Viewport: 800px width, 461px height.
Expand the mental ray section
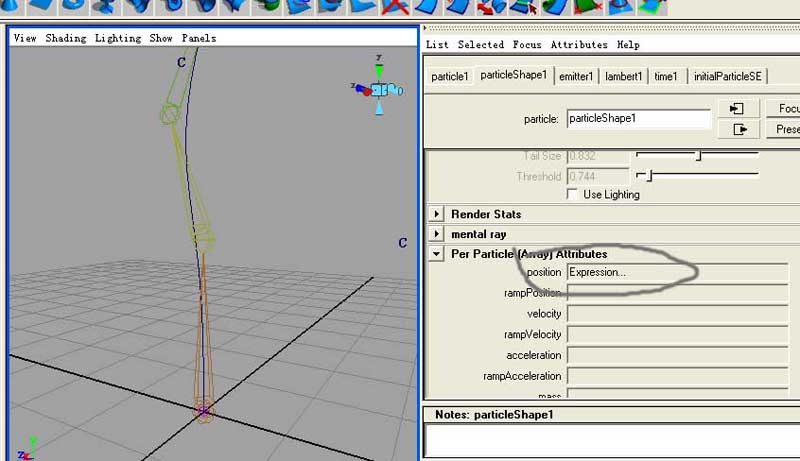tap(436, 234)
